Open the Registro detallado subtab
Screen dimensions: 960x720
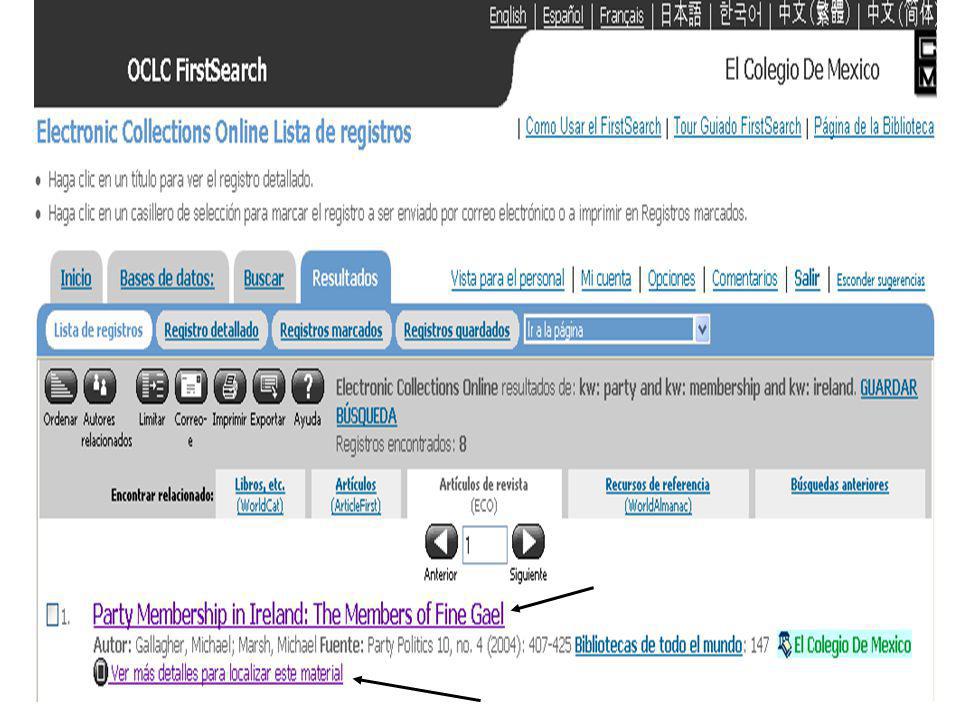pos(211,330)
